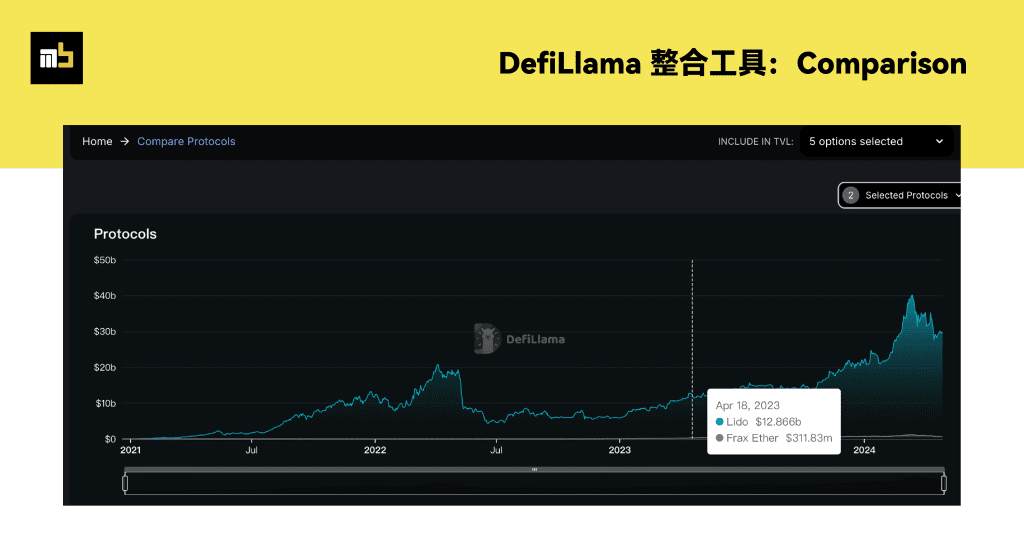Click the 'DefiLlama 整合工具: Comparison' slide title
Image resolution: width=1024 pixels, height=538 pixels.
(x=732, y=63)
